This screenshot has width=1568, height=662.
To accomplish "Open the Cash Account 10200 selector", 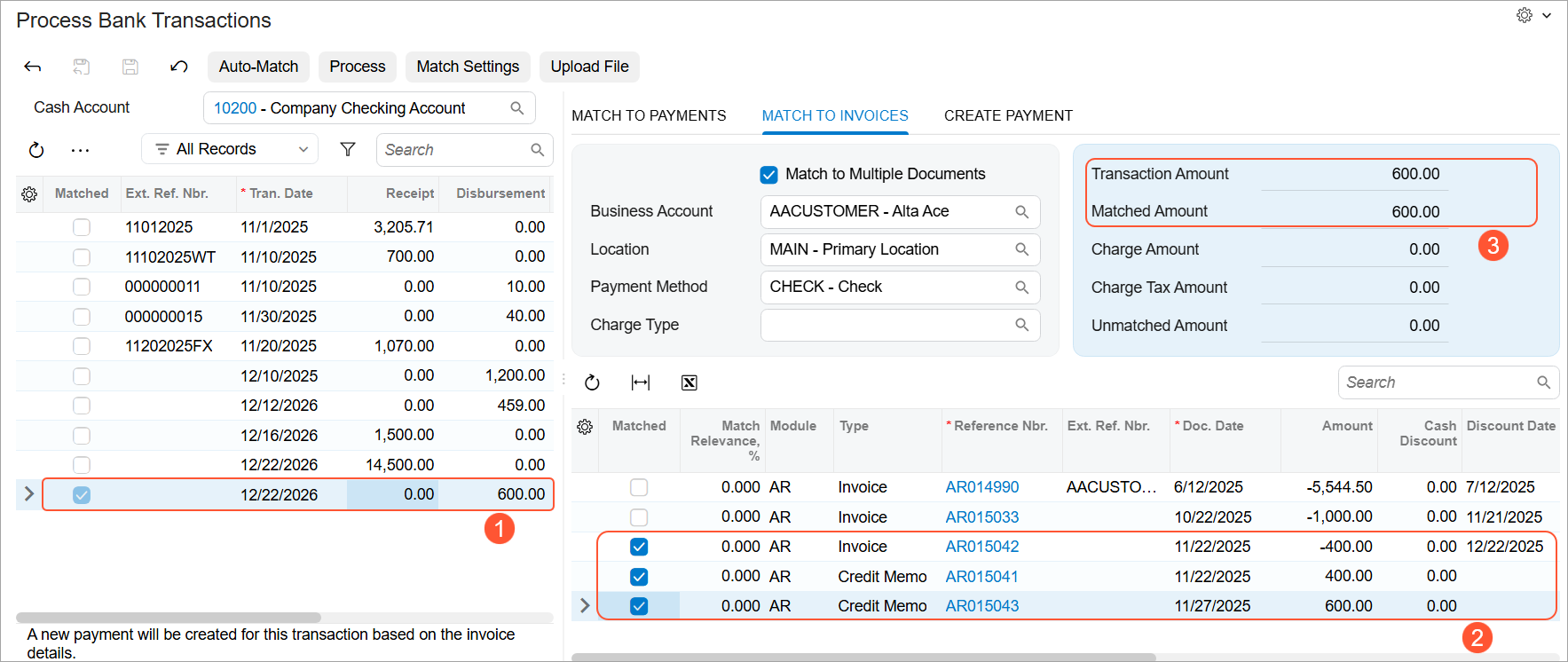I will point(369,108).
